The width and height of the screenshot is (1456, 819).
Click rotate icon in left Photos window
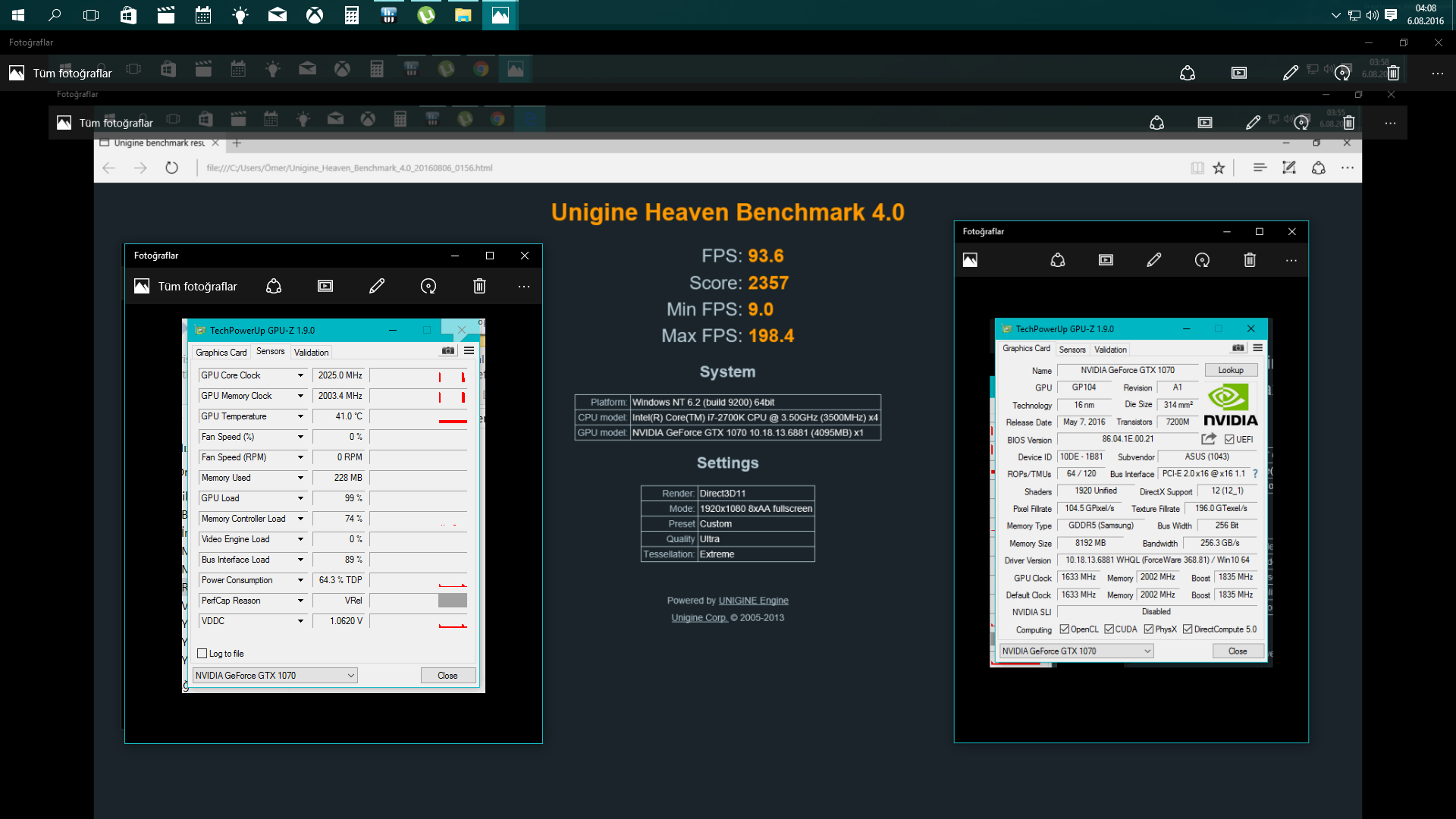coord(428,286)
